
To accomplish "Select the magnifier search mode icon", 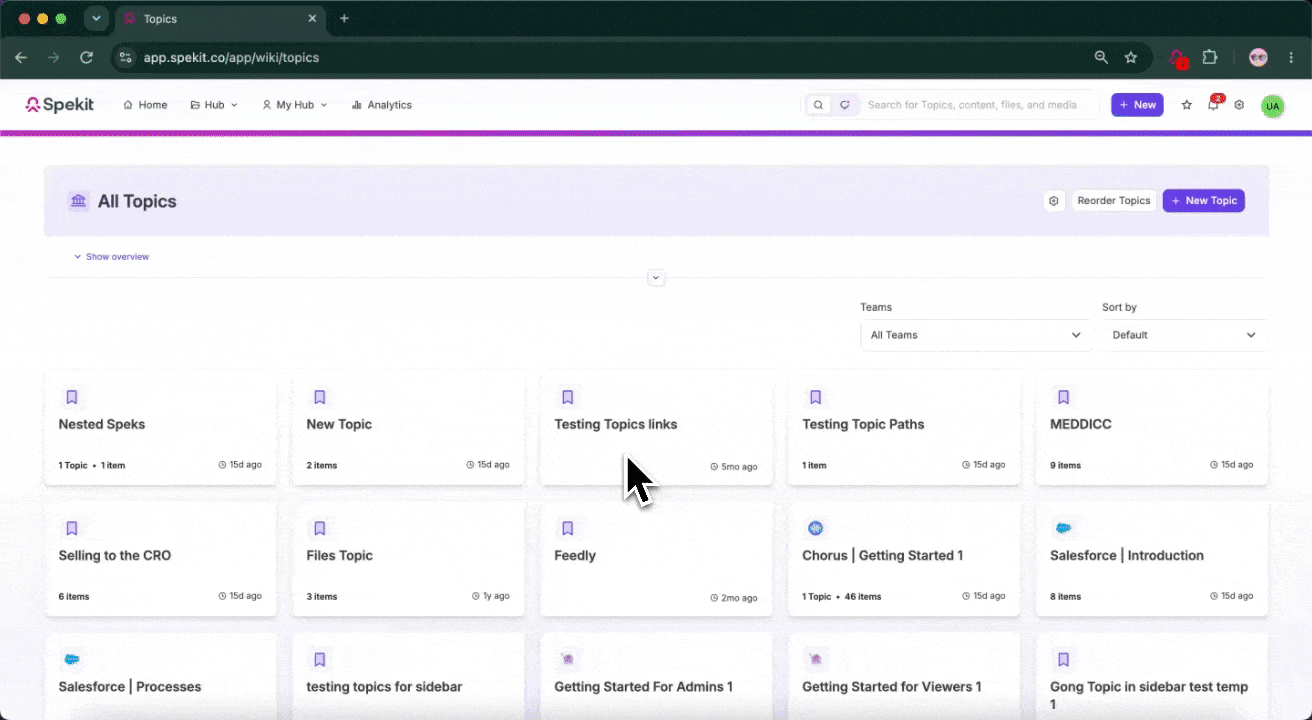I will pyautogui.click(x=819, y=105).
